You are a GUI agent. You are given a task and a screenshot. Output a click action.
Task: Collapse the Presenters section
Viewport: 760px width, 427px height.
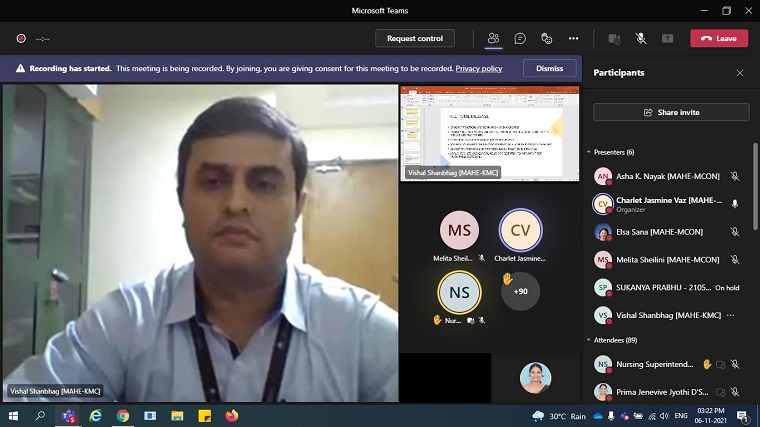[589, 152]
